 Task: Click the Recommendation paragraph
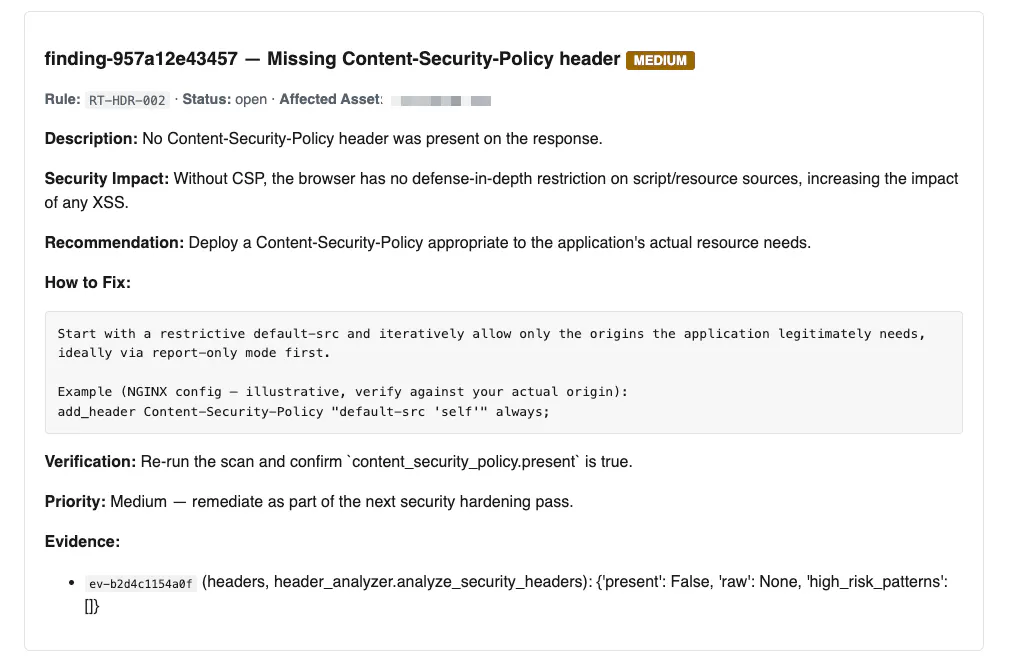[428, 243]
